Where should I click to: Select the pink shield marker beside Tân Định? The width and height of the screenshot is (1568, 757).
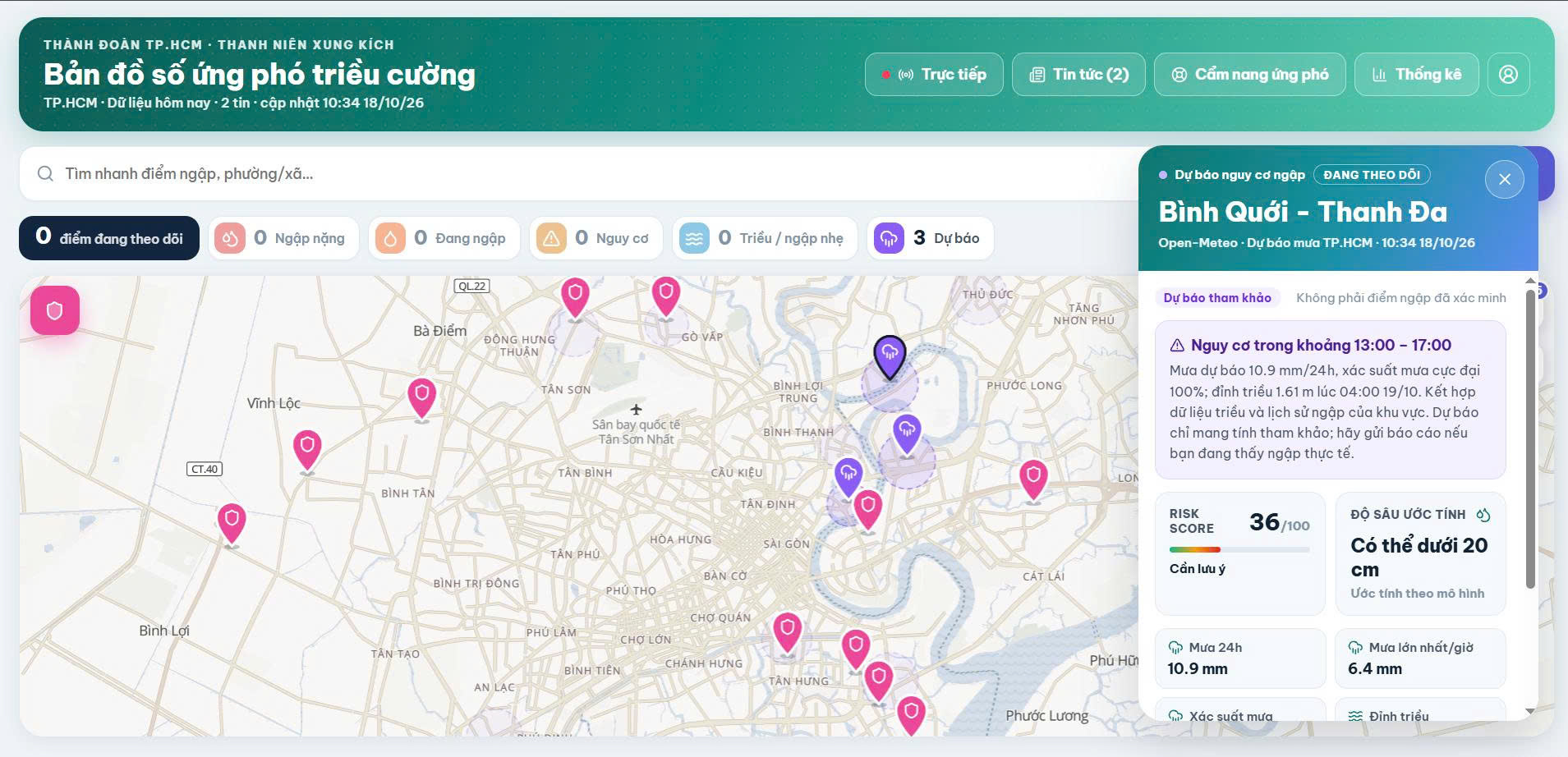pyautogui.click(x=868, y=509)
